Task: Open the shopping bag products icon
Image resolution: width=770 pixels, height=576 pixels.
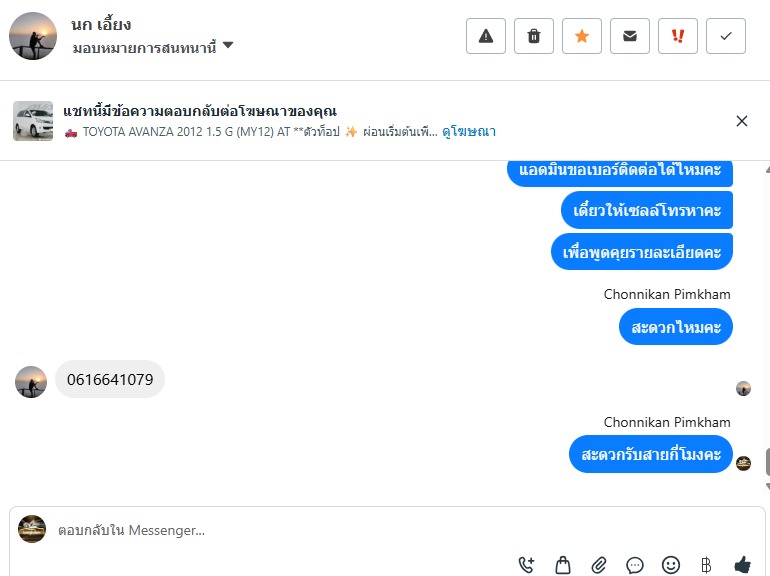Action: 563,565
